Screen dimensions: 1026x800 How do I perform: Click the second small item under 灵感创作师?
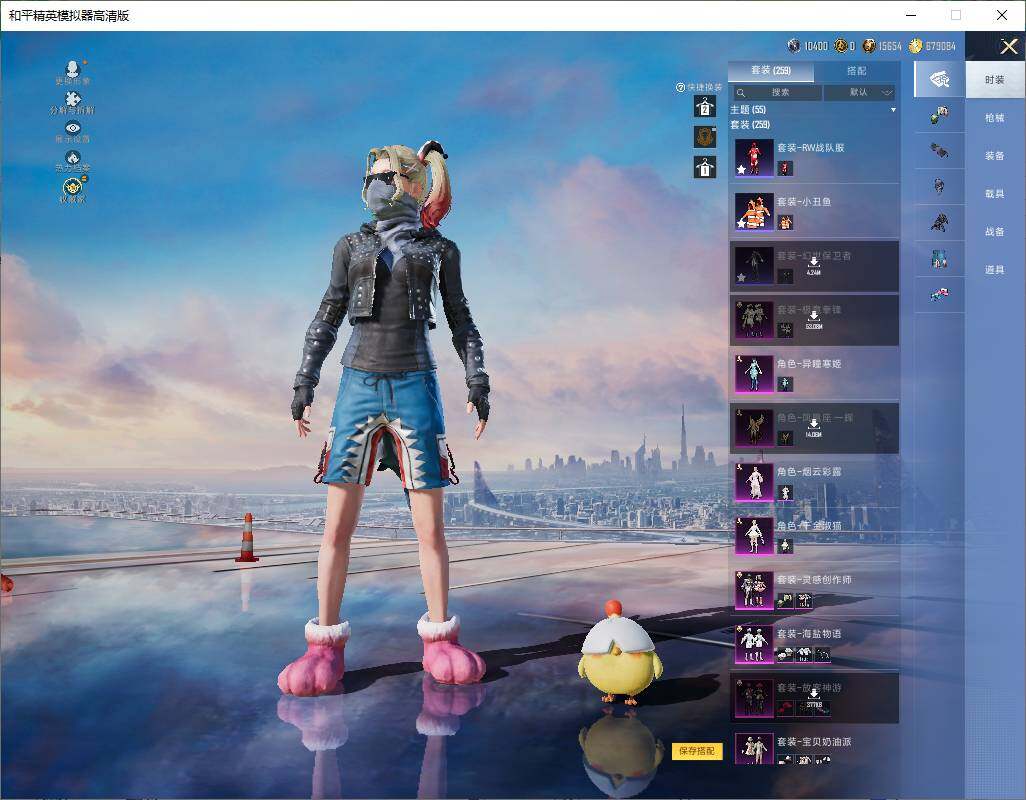tap(804, 600)
